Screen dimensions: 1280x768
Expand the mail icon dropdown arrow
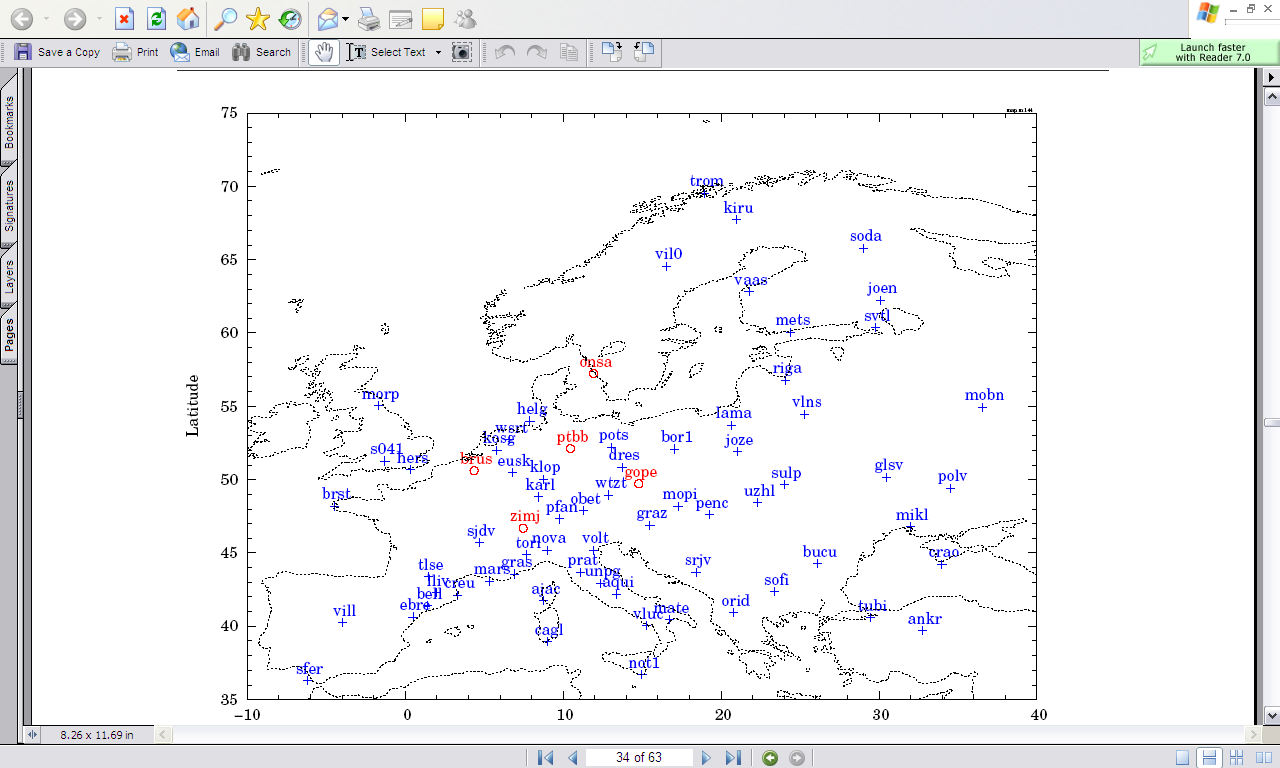tap(345, 18)
